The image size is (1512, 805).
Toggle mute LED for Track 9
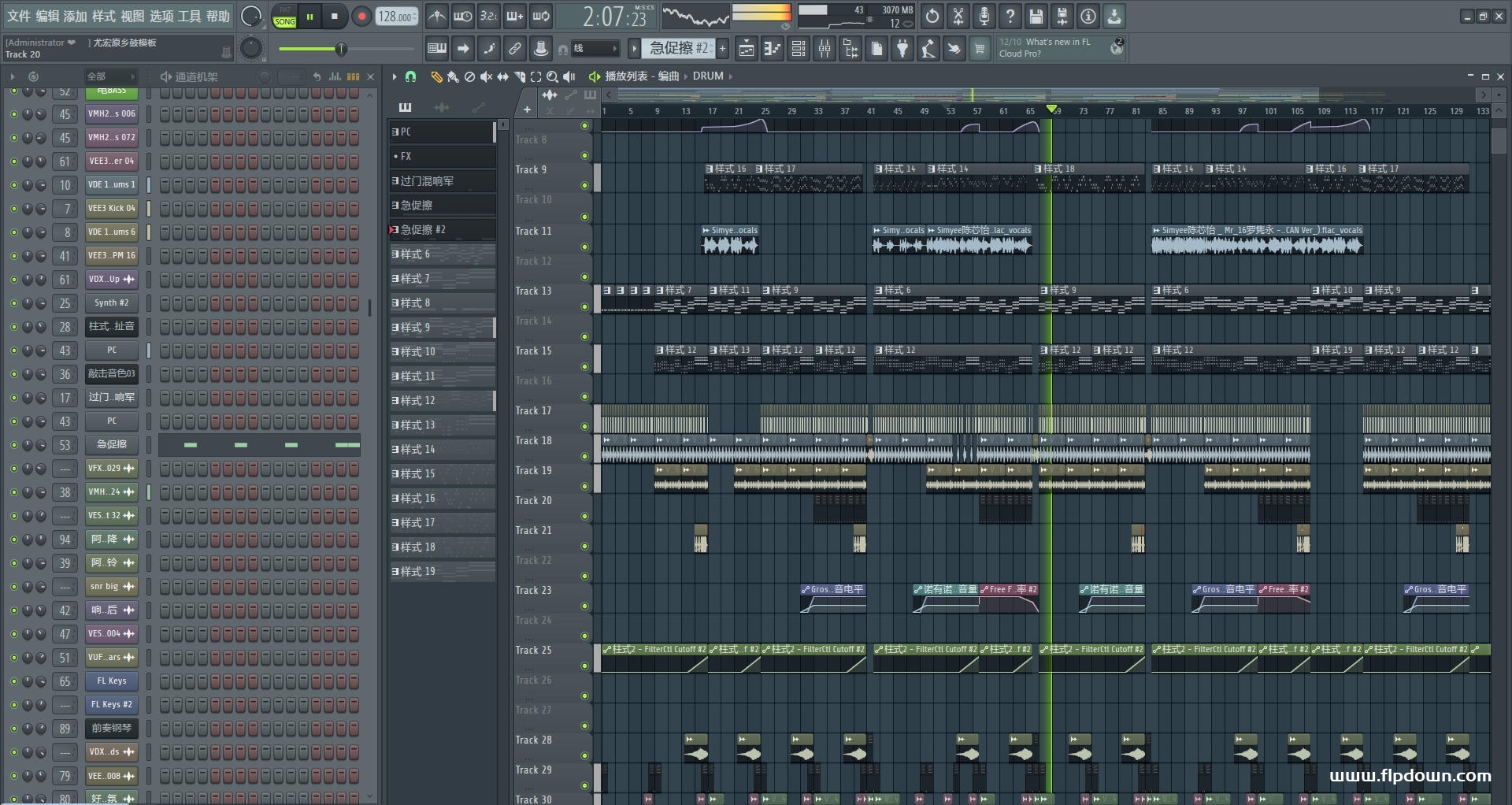(x=584, y=186)
